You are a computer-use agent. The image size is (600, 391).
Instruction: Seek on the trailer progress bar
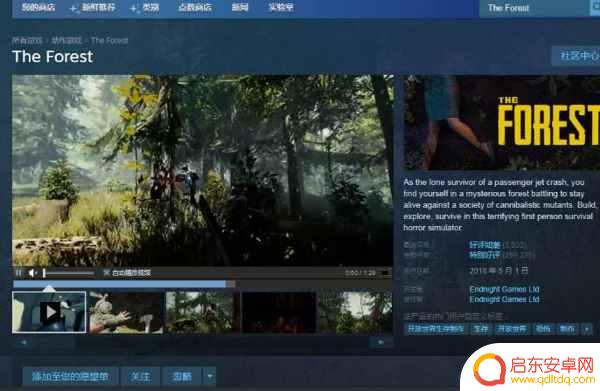click(x=202, y=284)
